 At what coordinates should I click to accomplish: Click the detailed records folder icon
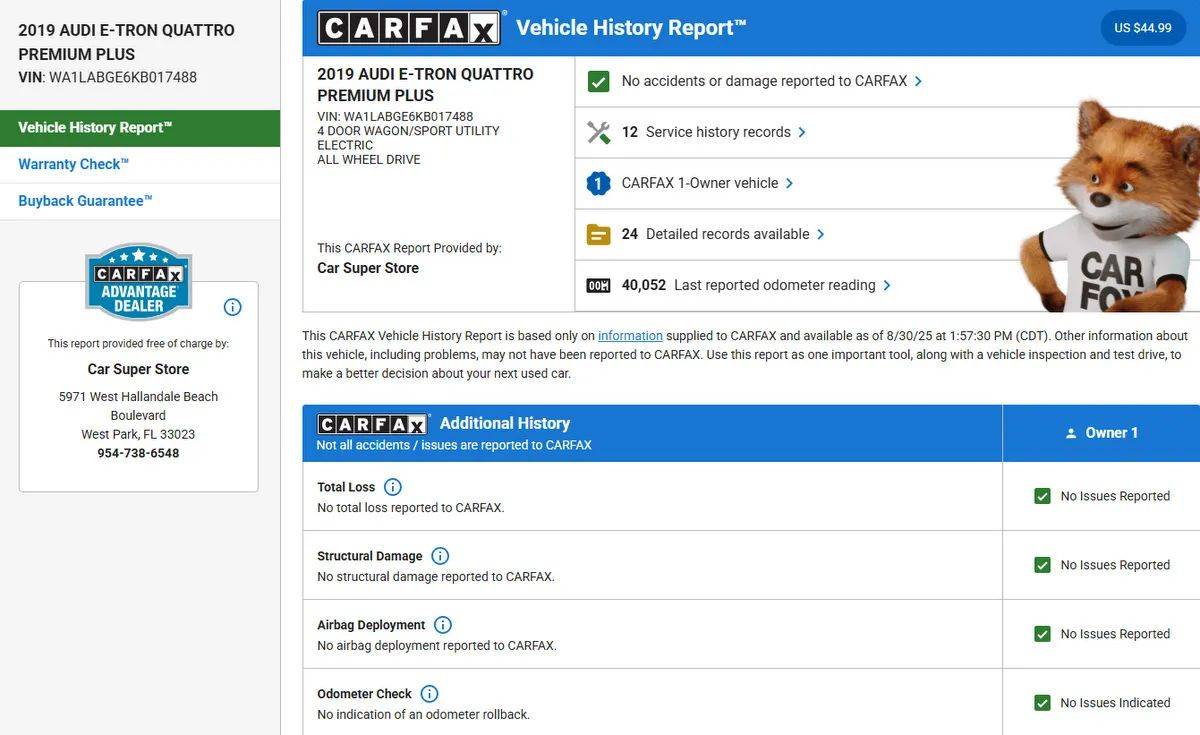pyautogui.click(x=598, y=234)
